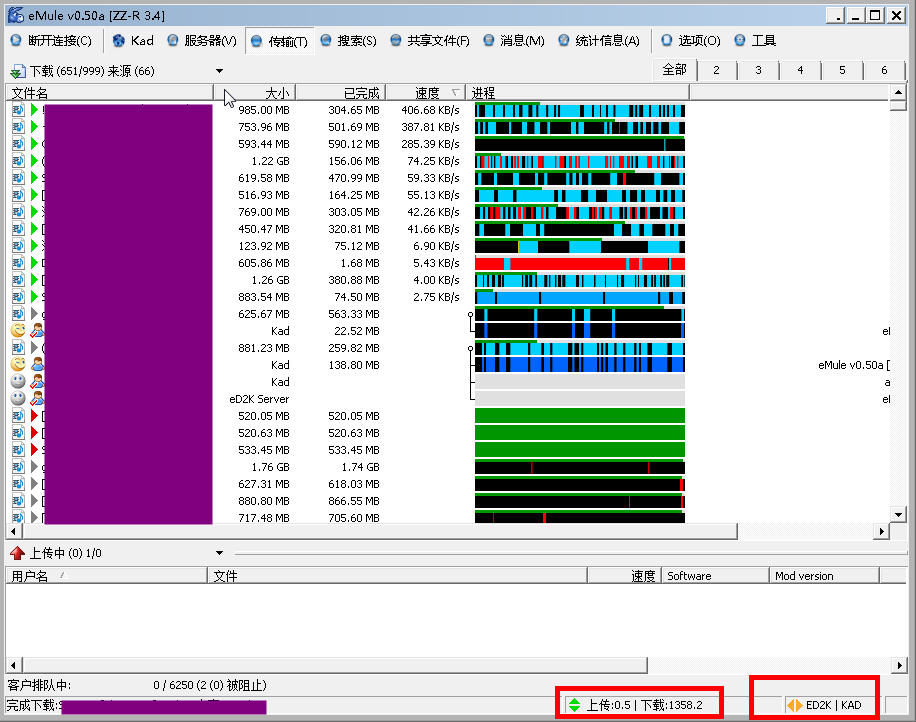Sort uploads by the Software column header
This screenshot has height=722, width=916.
tap(714, 576)
